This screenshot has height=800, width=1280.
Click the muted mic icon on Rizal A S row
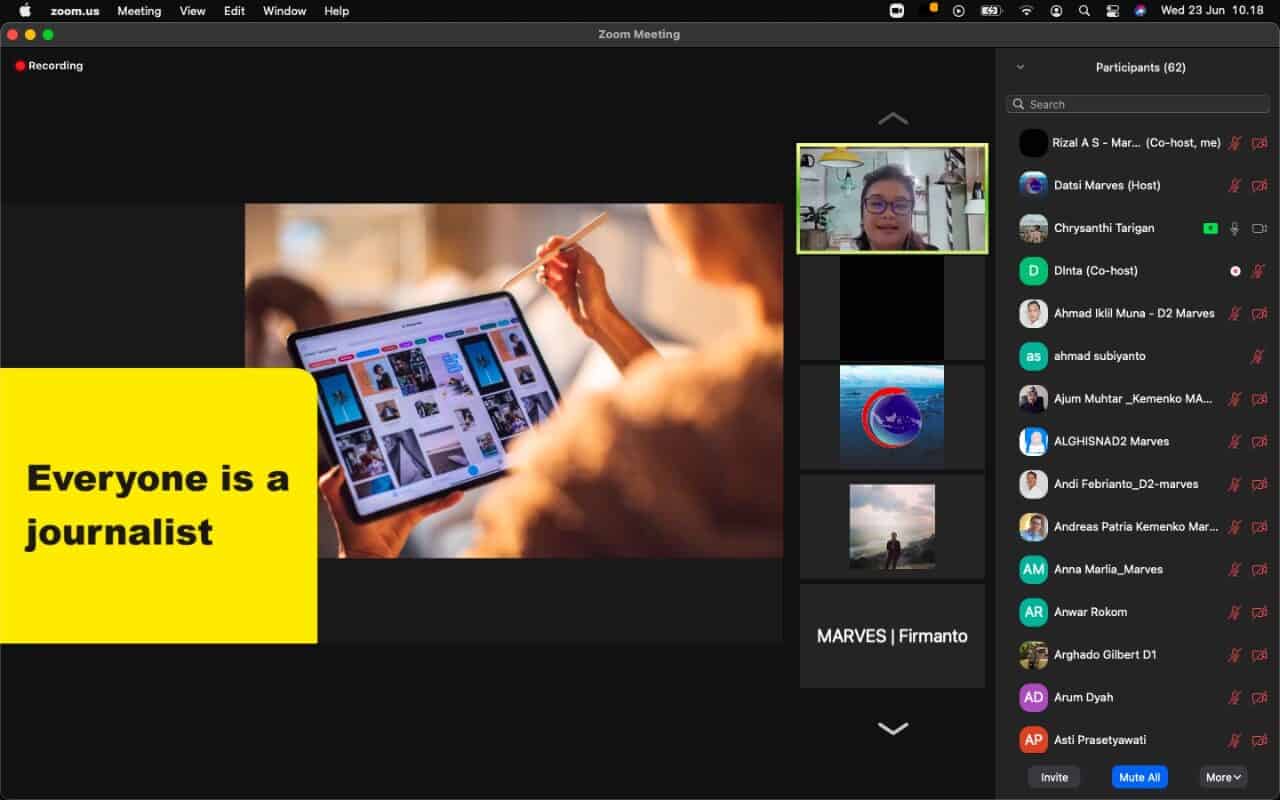click(x=1235, y=143)
